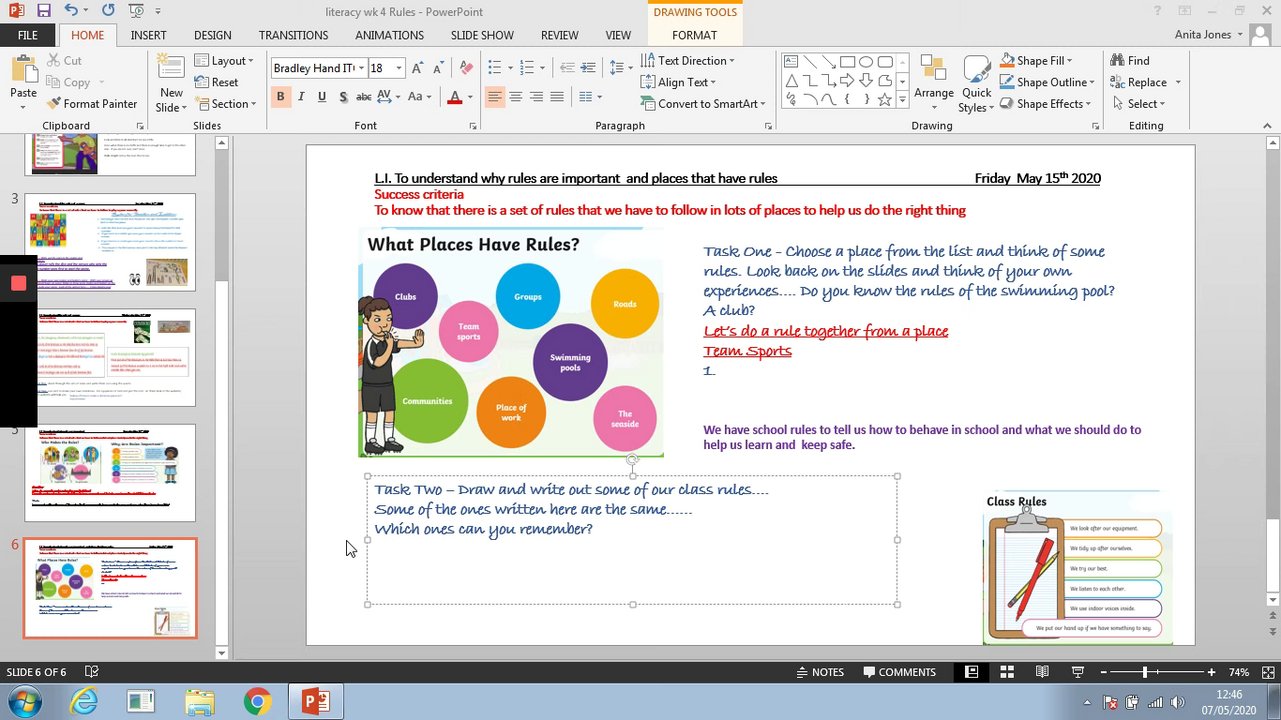
Task: Toggle Bold formatting
Action: (x=280, y=97)
